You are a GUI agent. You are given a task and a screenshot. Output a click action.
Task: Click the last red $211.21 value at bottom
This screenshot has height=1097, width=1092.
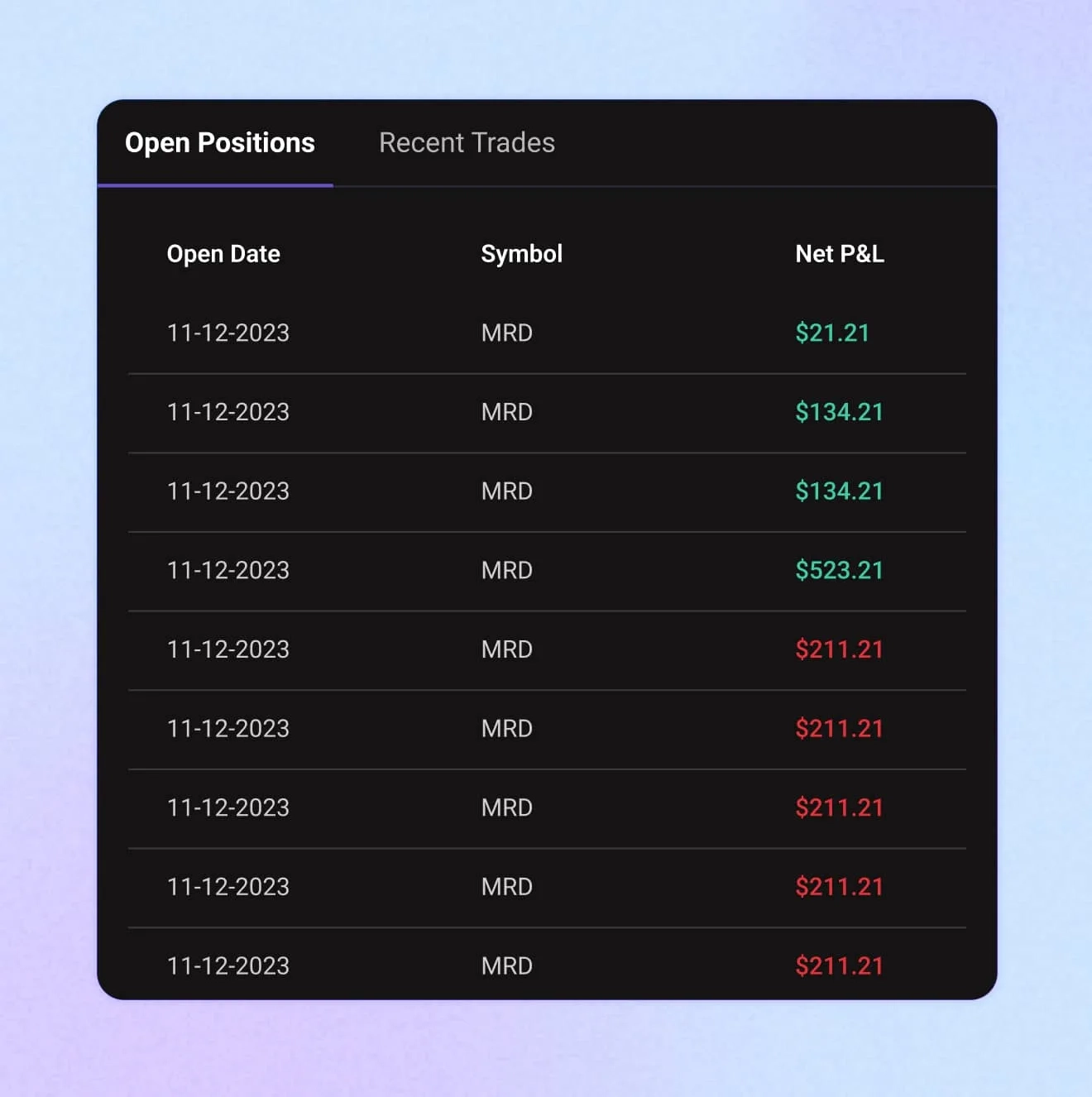point(839,966)
